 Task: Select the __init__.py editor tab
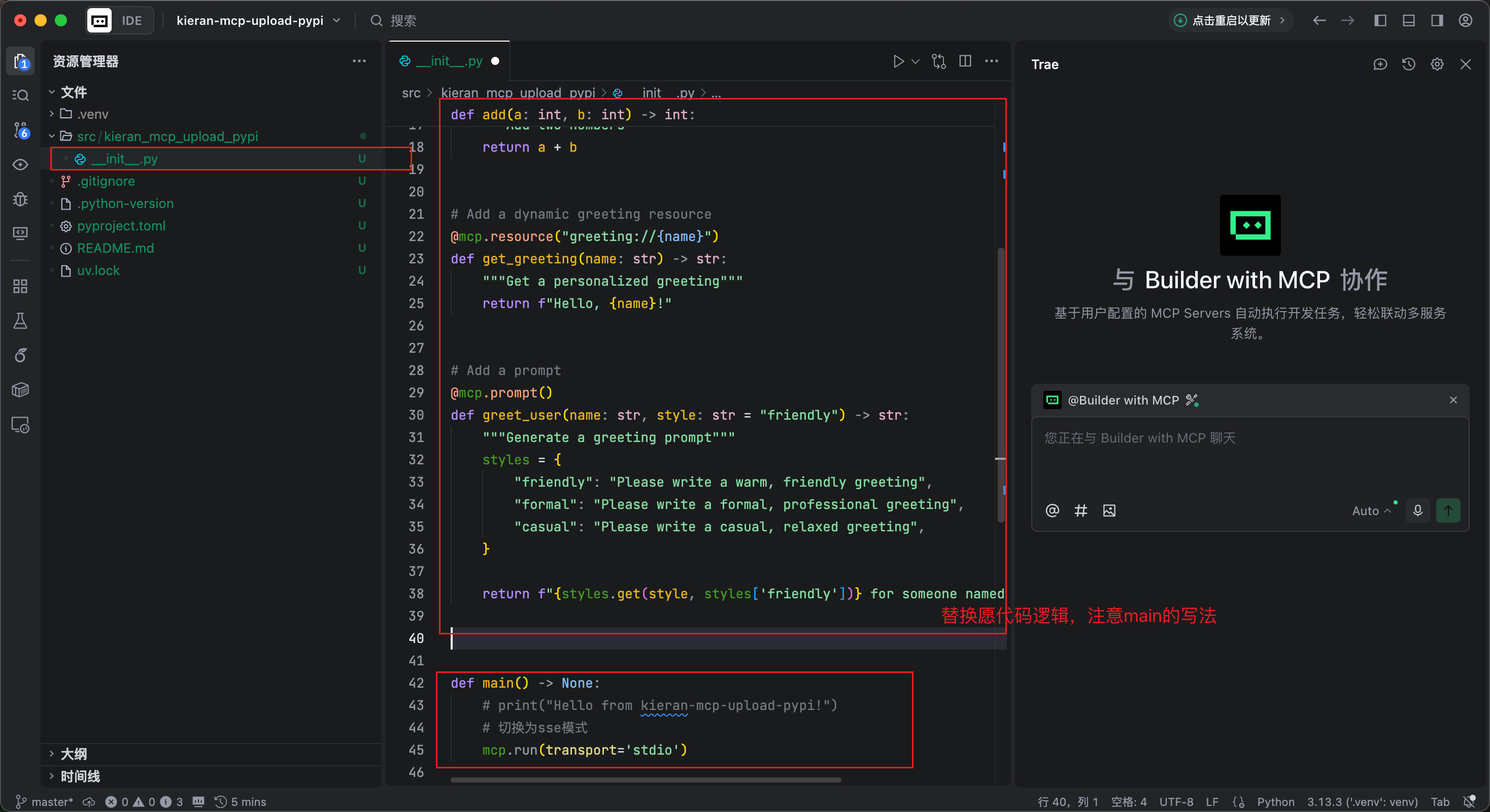(x=450, y=61)
